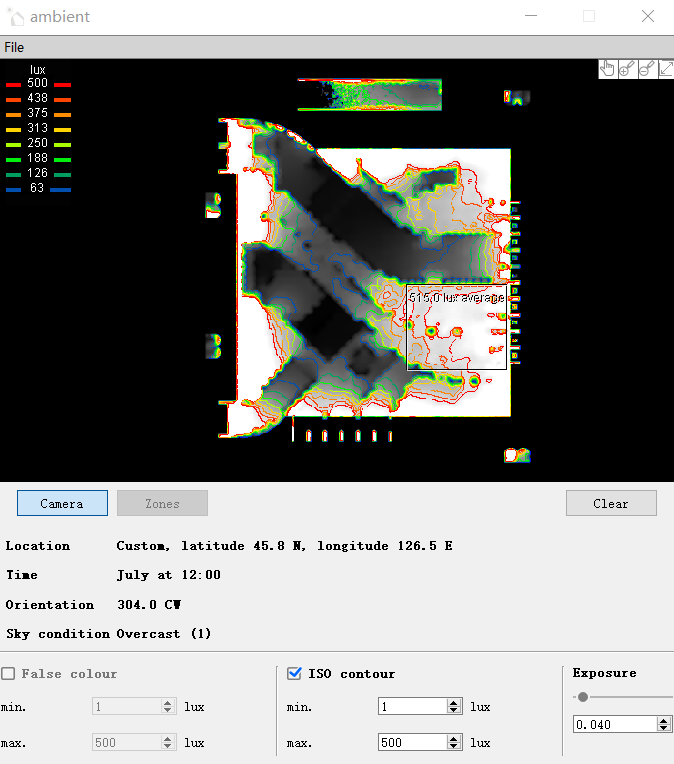Click the ISO contour max lux field

coord(411,743)
